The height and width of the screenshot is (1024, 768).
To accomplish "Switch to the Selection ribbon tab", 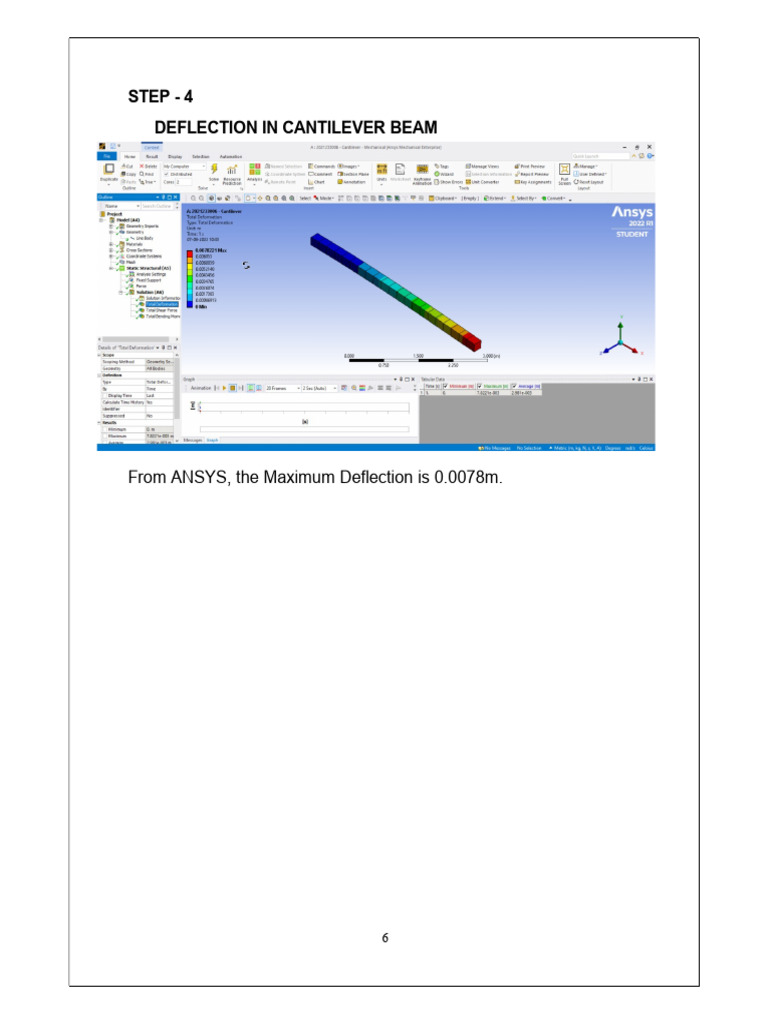I will 200,157.
